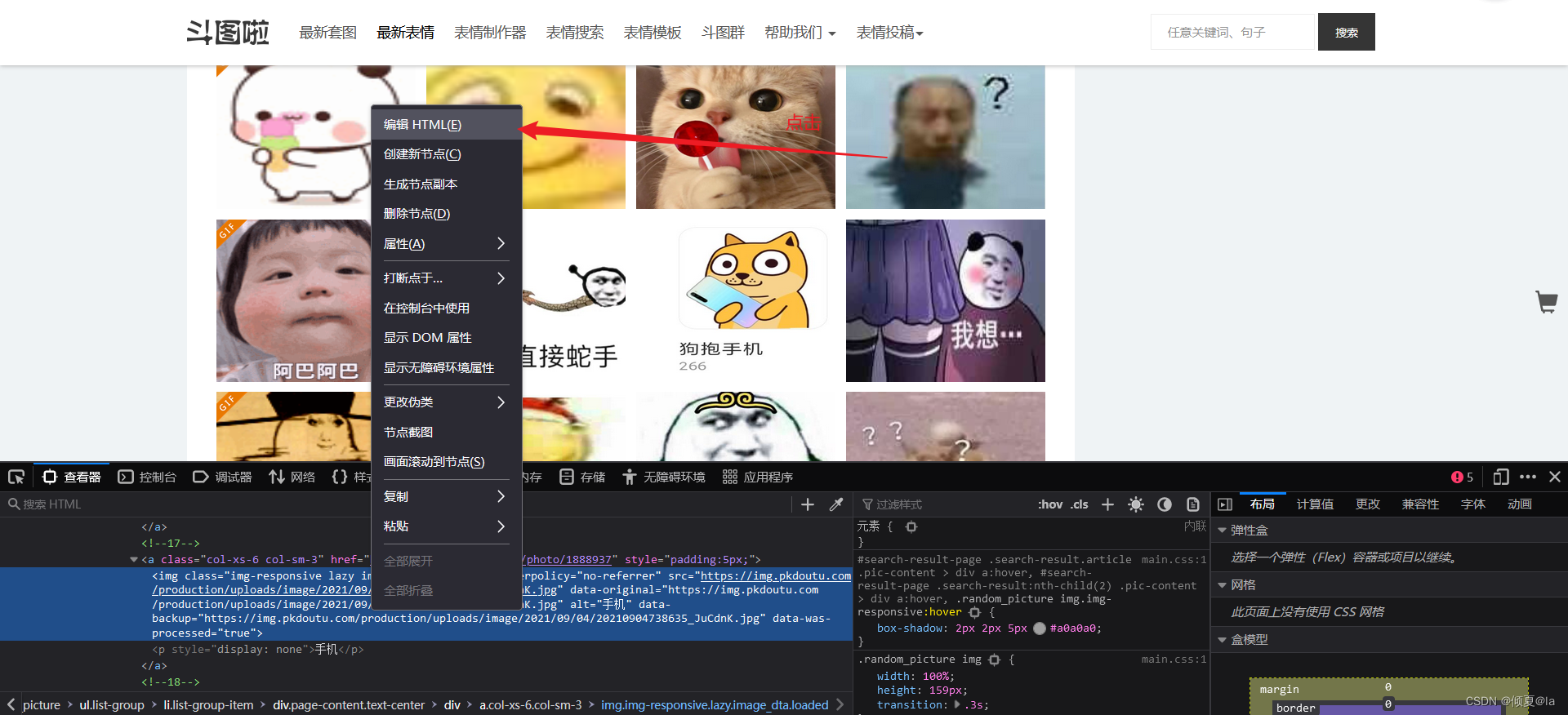Click the shopping cart icon on page
1568x715 pixels.
coord(1546,302)
